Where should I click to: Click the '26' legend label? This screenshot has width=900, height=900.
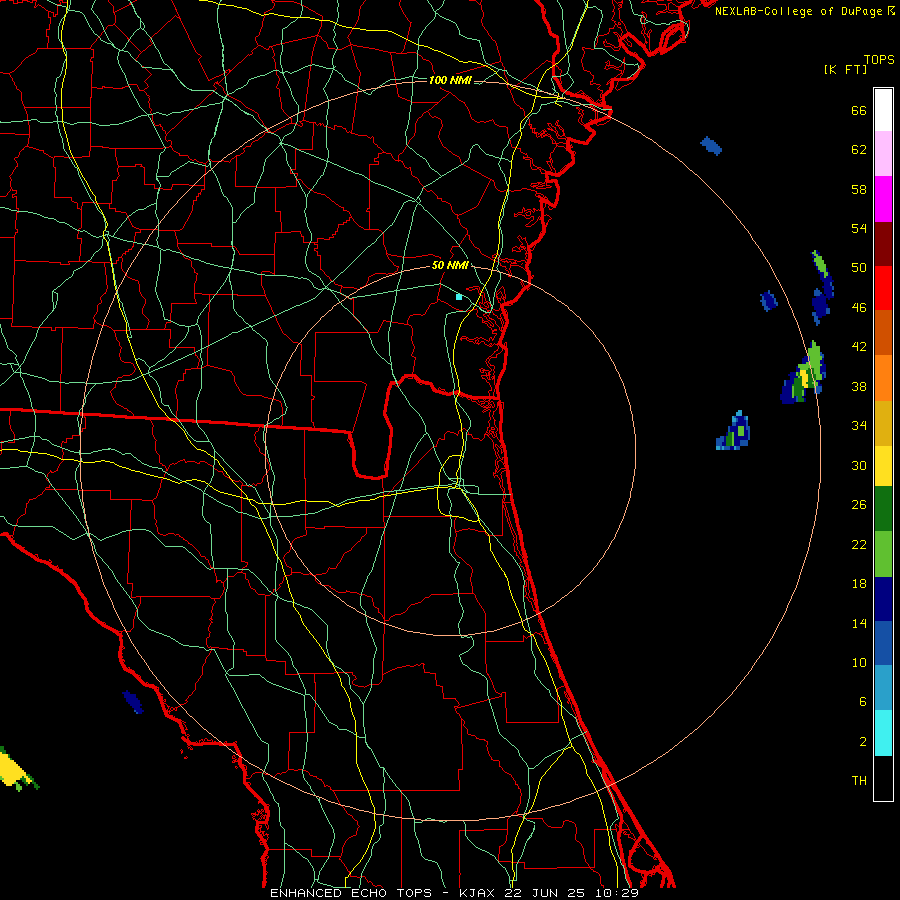(x=859, y=505)
